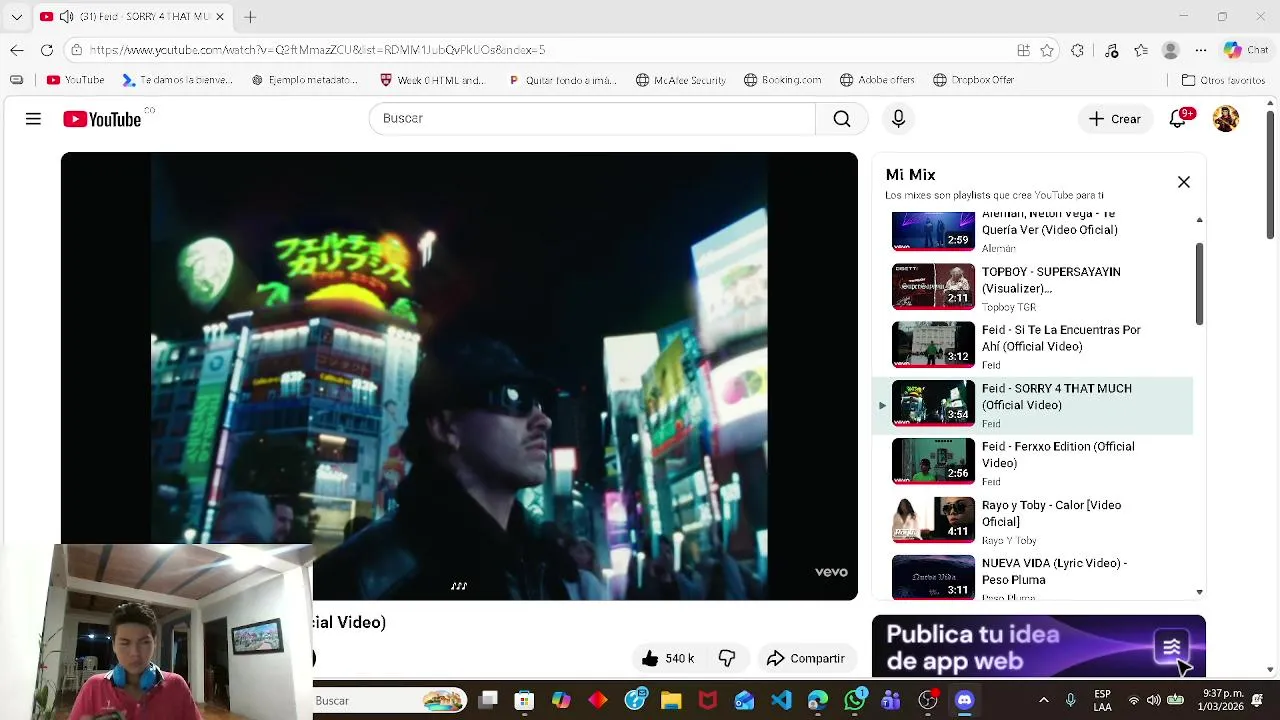Open the Publica tu idea de app web ad
1280x720 pixels.
[1038, 647]
